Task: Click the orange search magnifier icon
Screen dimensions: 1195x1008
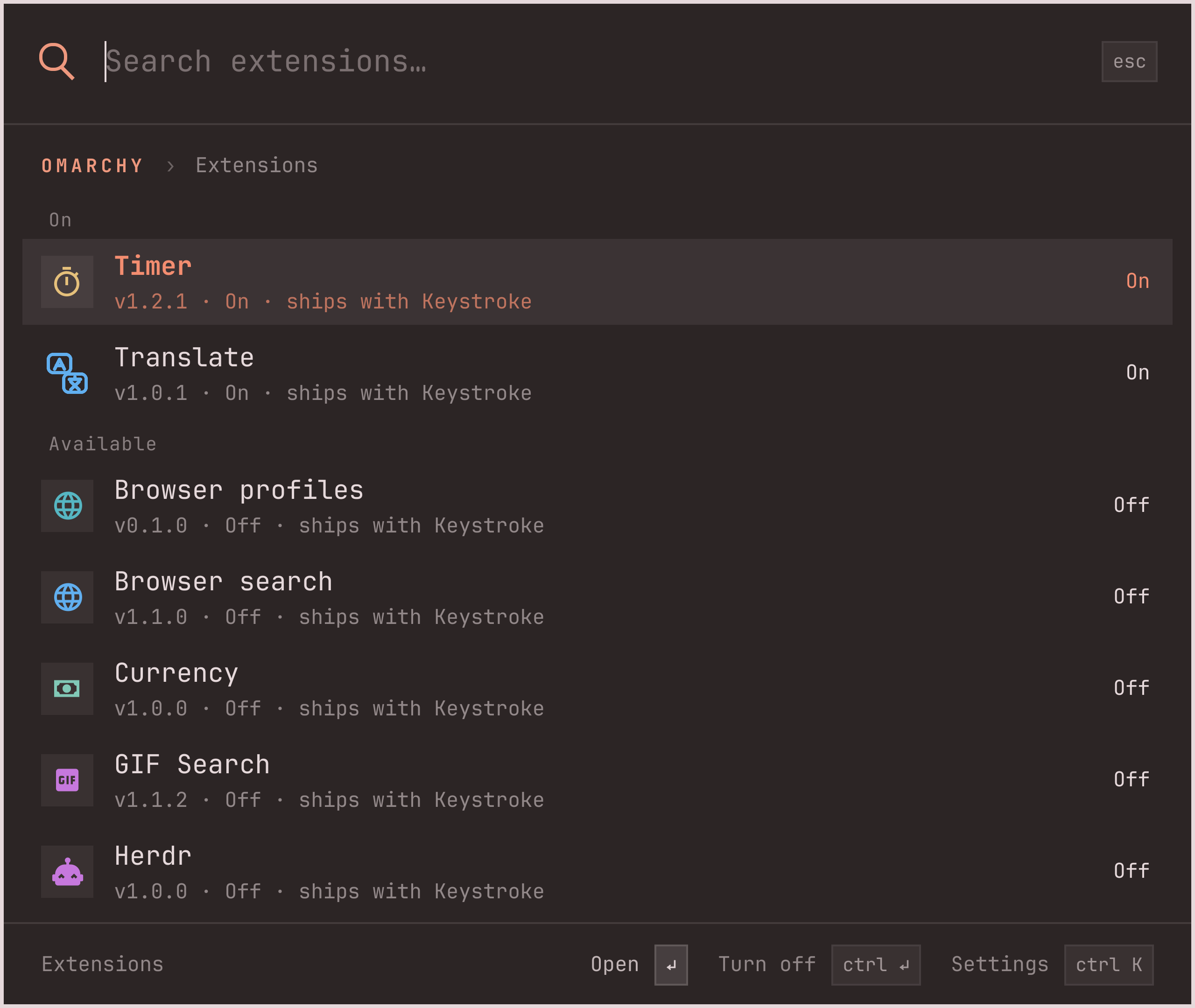Action: click(56, 61)
